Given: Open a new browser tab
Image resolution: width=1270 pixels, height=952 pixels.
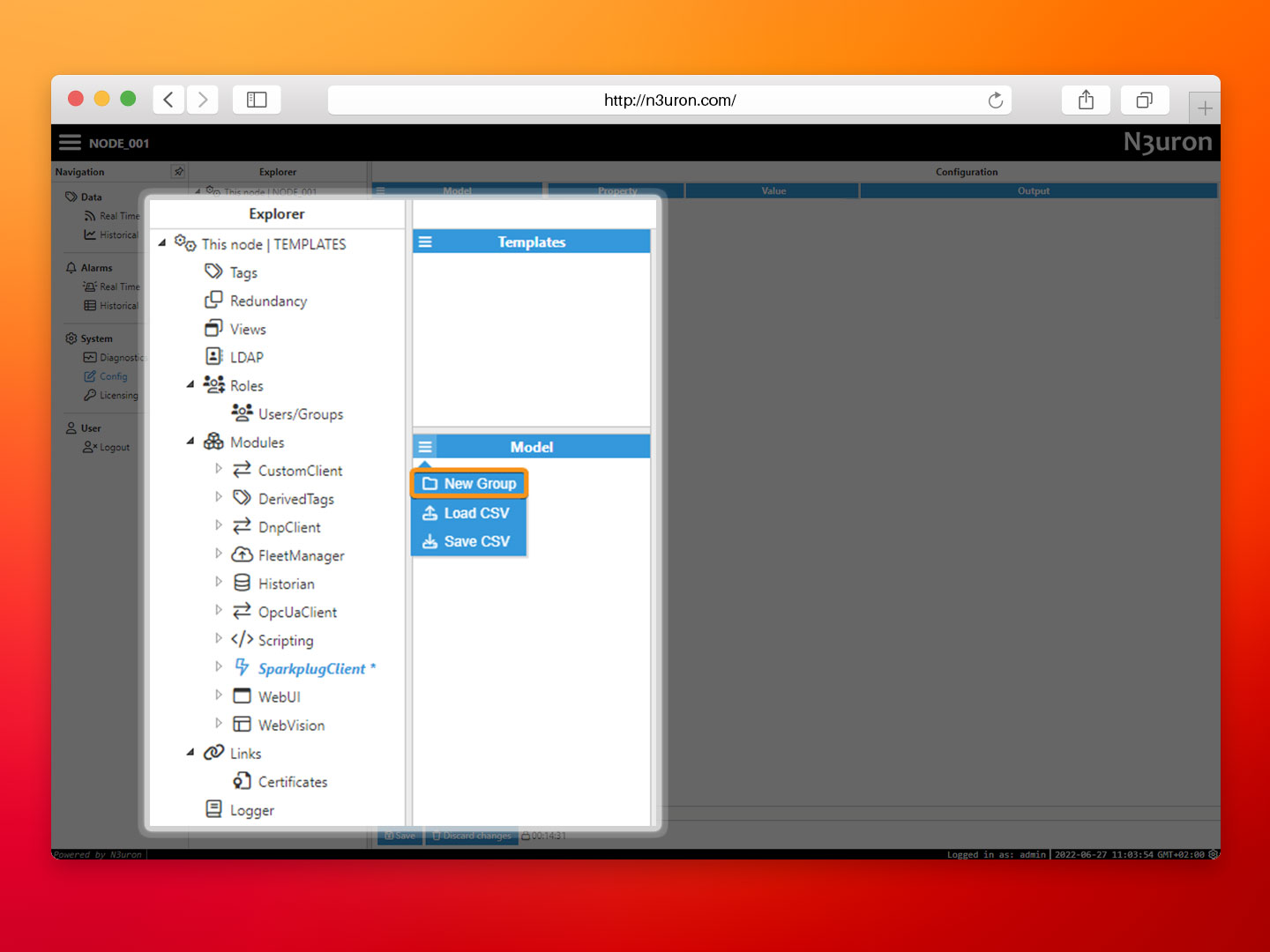Looking at the screenshot, I should pos(1205,108).
